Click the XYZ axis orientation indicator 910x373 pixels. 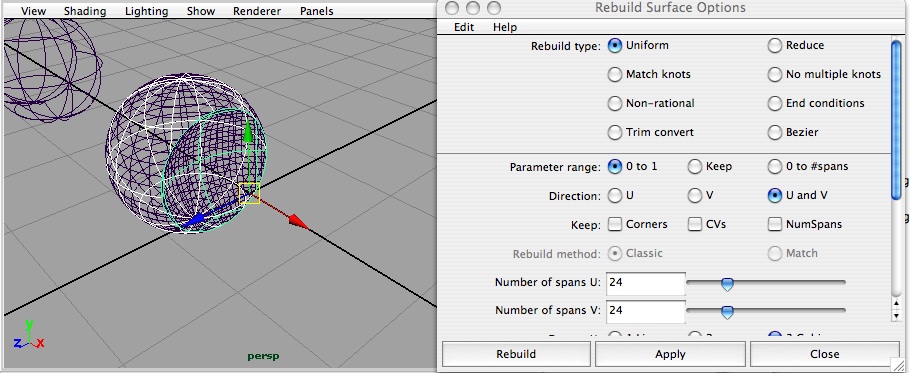(27, 336)
